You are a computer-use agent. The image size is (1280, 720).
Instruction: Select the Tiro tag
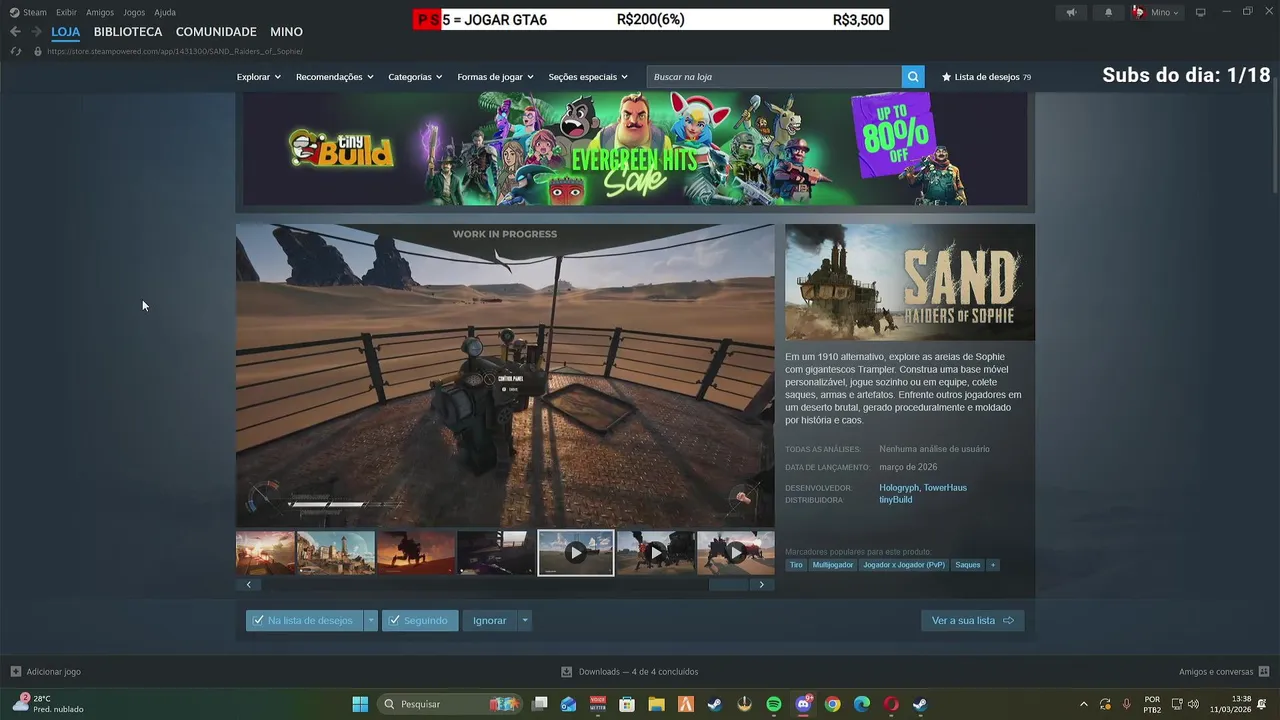pyautogui.click(x=796, y=565)
